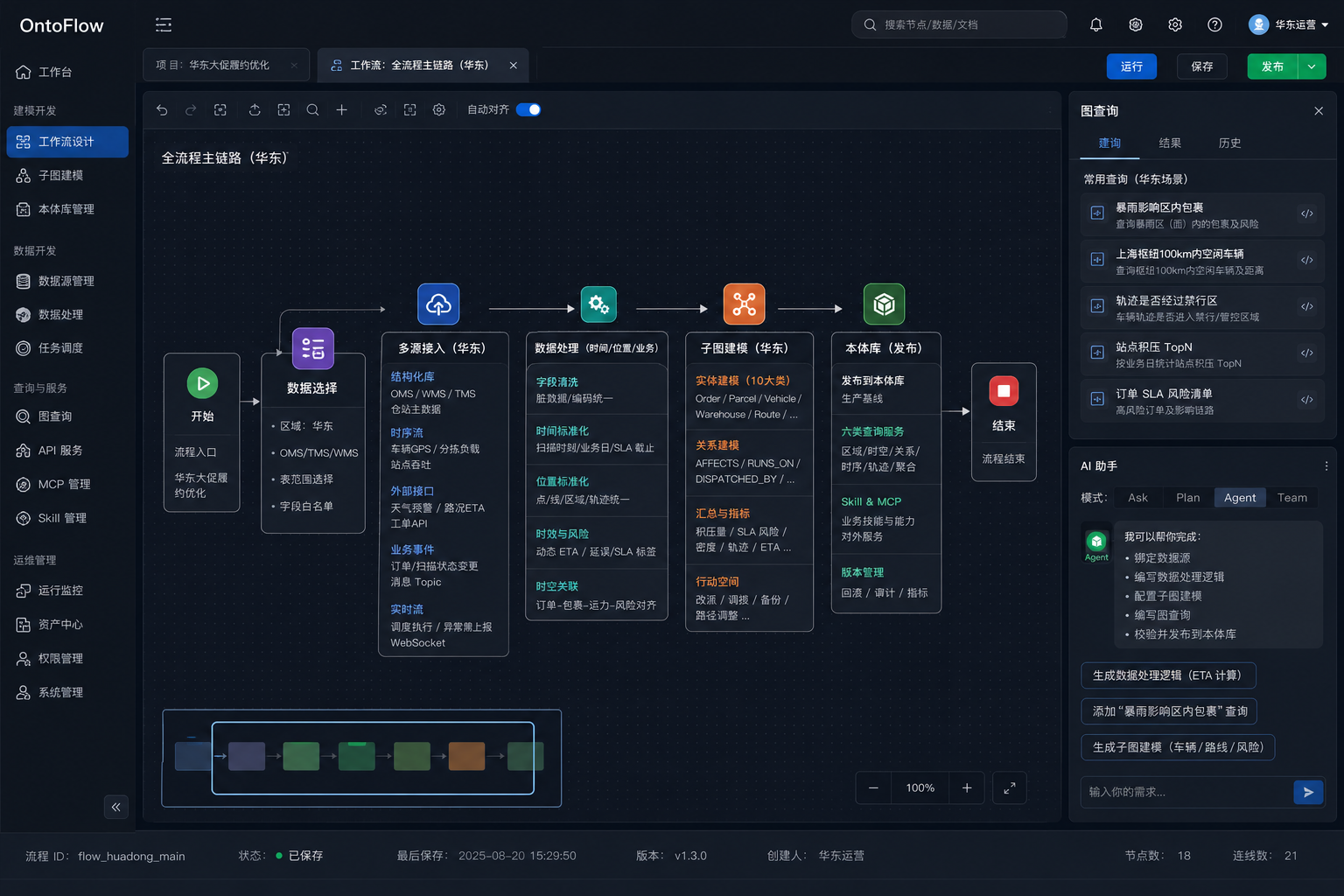Switch AI assistant mode to Plan
The image size is (1344, 896).
click(1187, 498)
